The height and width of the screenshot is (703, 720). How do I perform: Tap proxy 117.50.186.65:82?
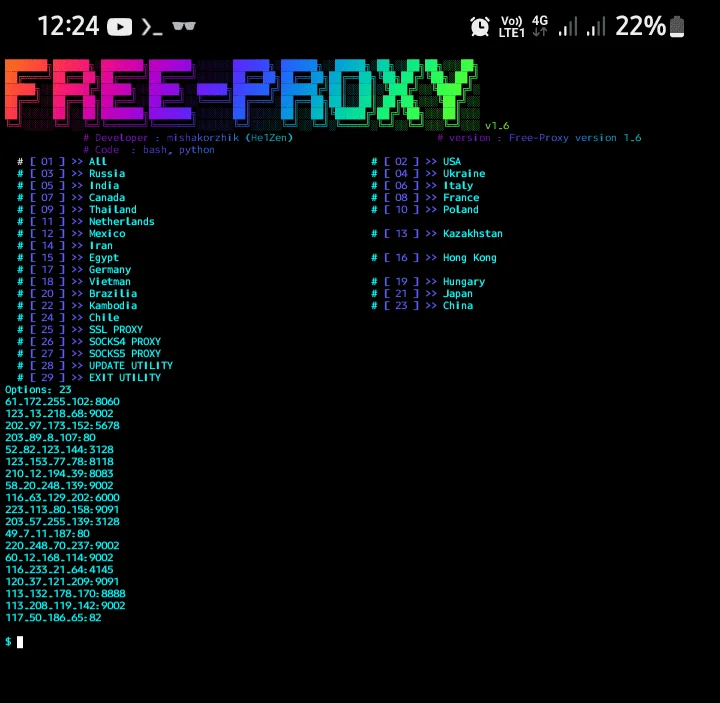[x=53, y=618]
